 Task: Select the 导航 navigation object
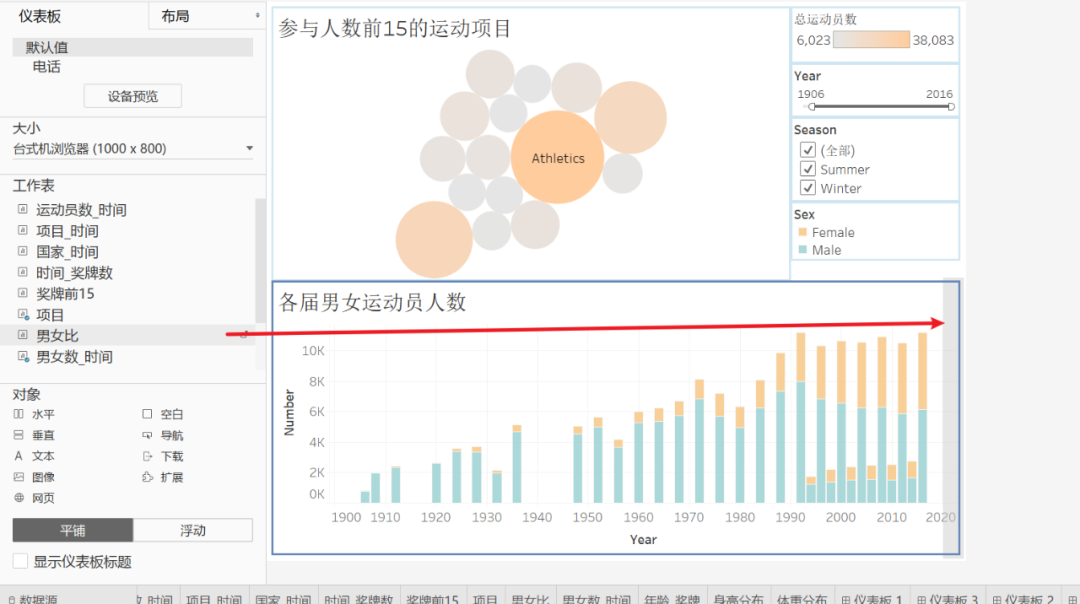(163, 435)
